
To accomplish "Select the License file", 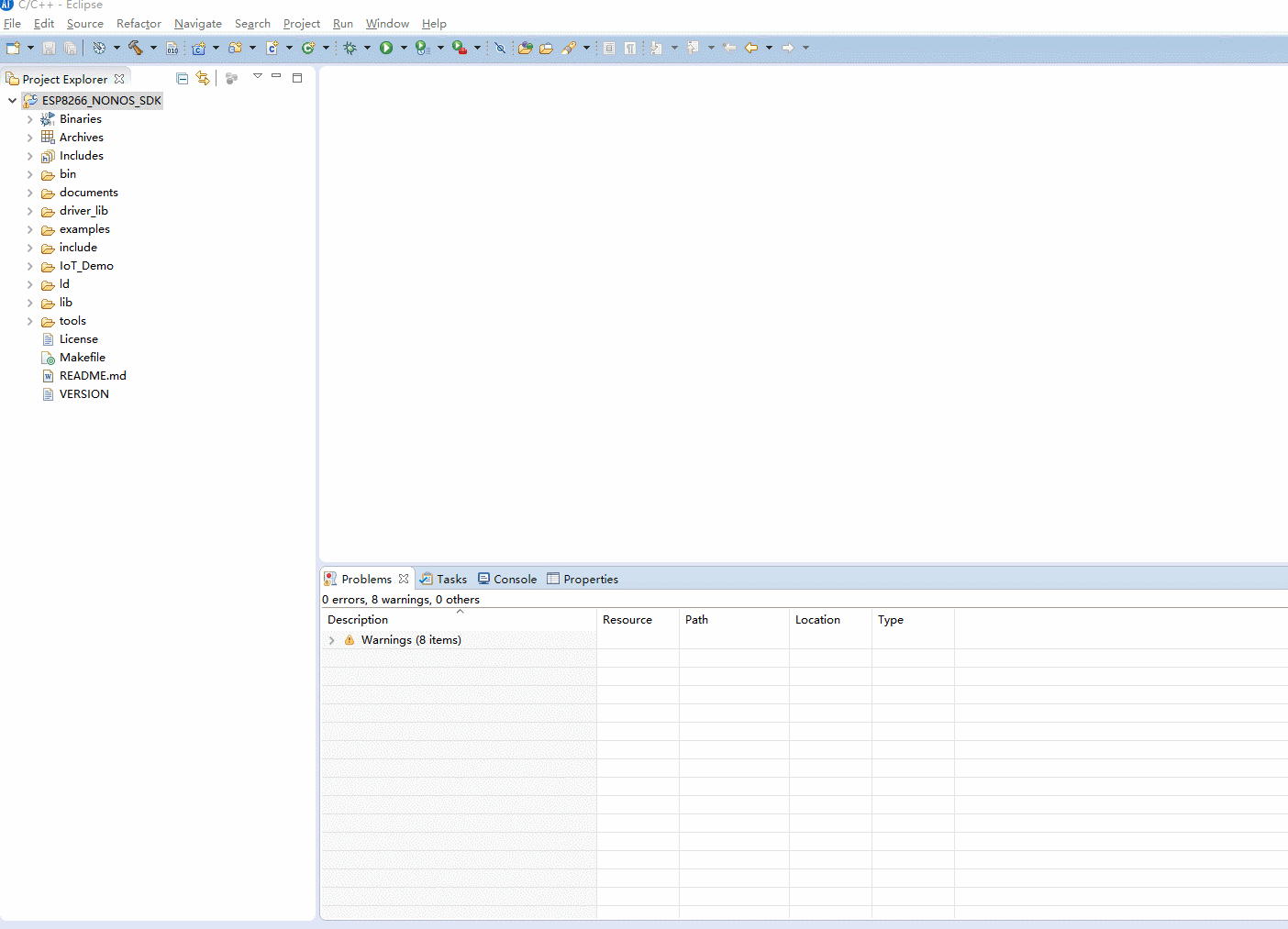I will pyautogui.click(x=79, y=339).
